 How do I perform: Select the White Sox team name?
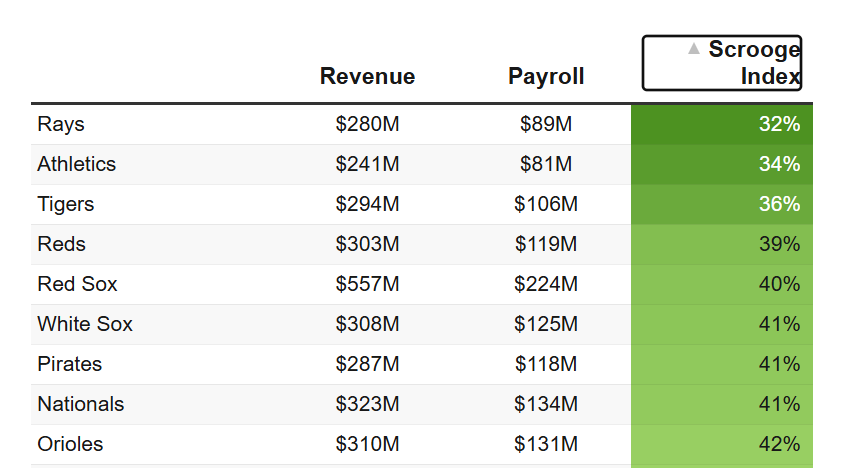coord(85,325)
